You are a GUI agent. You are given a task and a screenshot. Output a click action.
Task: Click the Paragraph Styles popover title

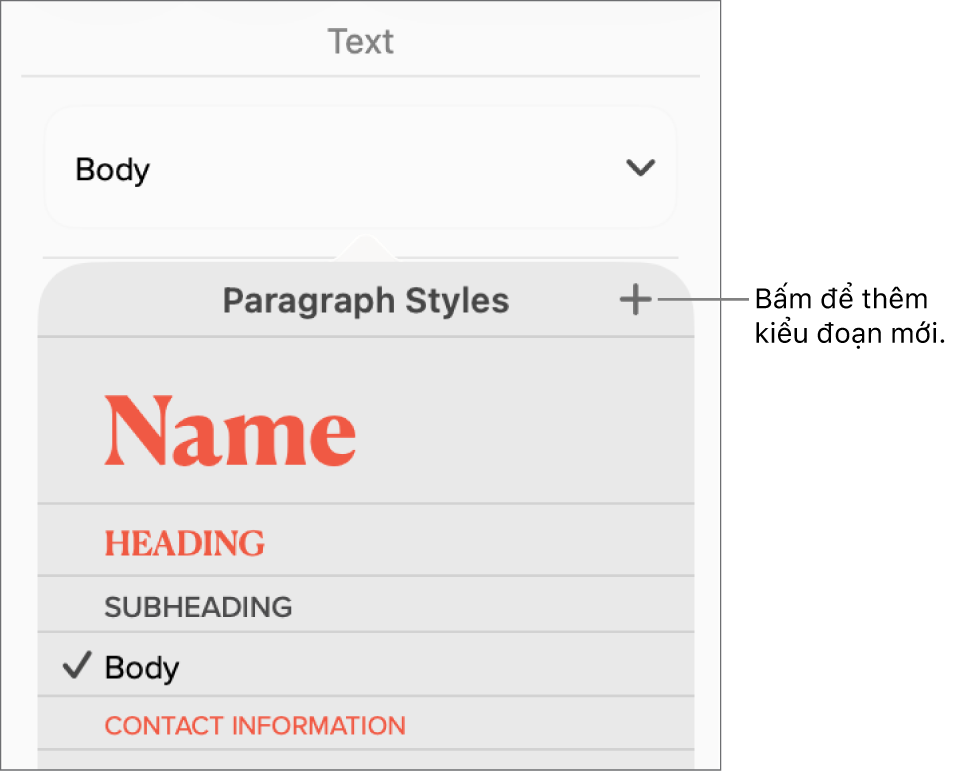click(x=366, y=301)
